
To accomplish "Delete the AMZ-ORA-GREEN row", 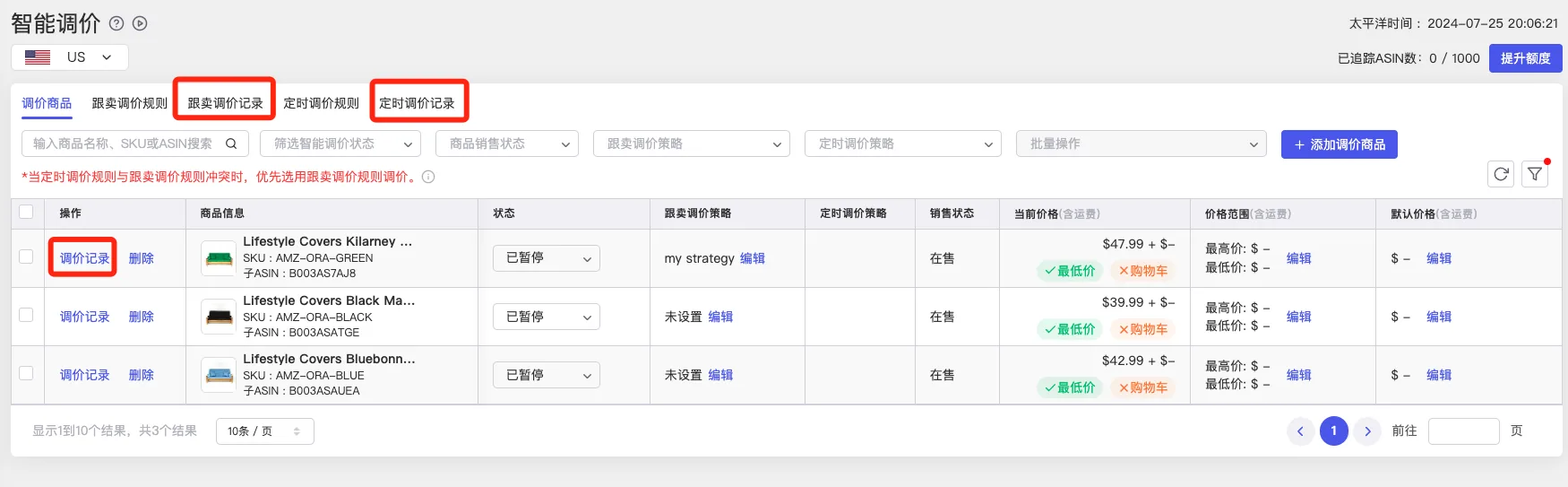I will pyautogui.click(x=142, y=258).
